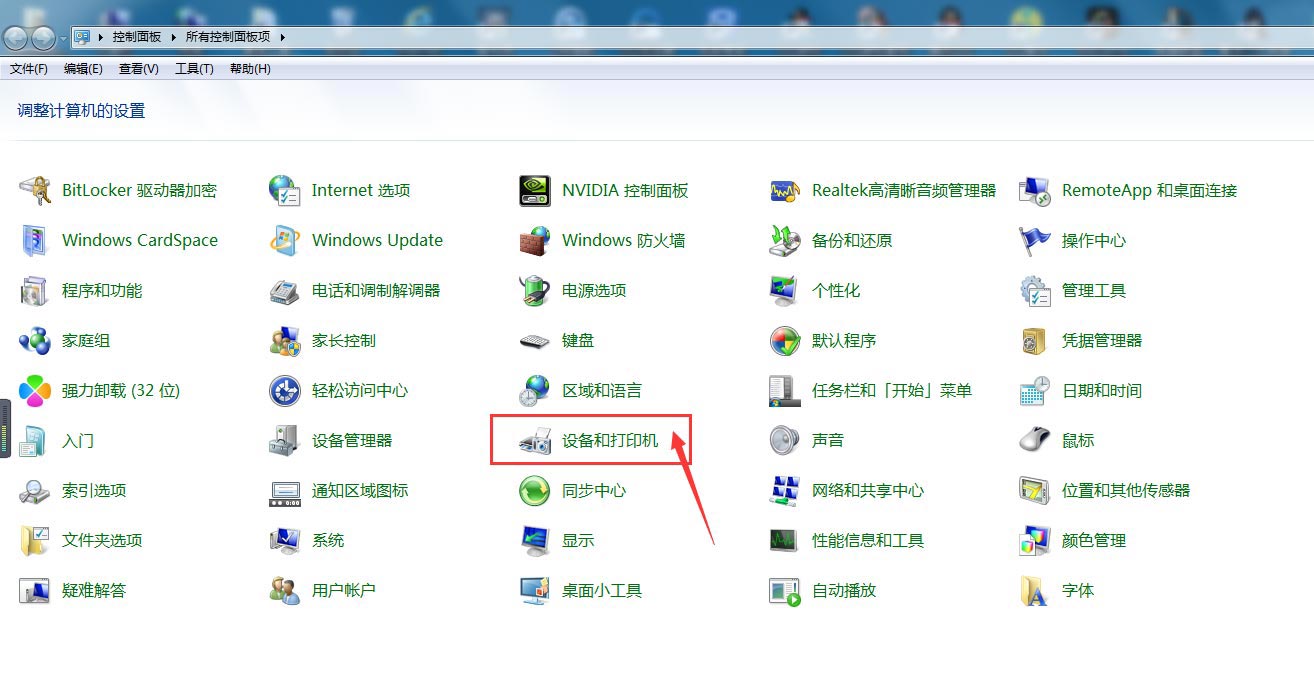Open the 通知区域图标 link
This screenshot has width=1314, height=676.
(360, 490)
